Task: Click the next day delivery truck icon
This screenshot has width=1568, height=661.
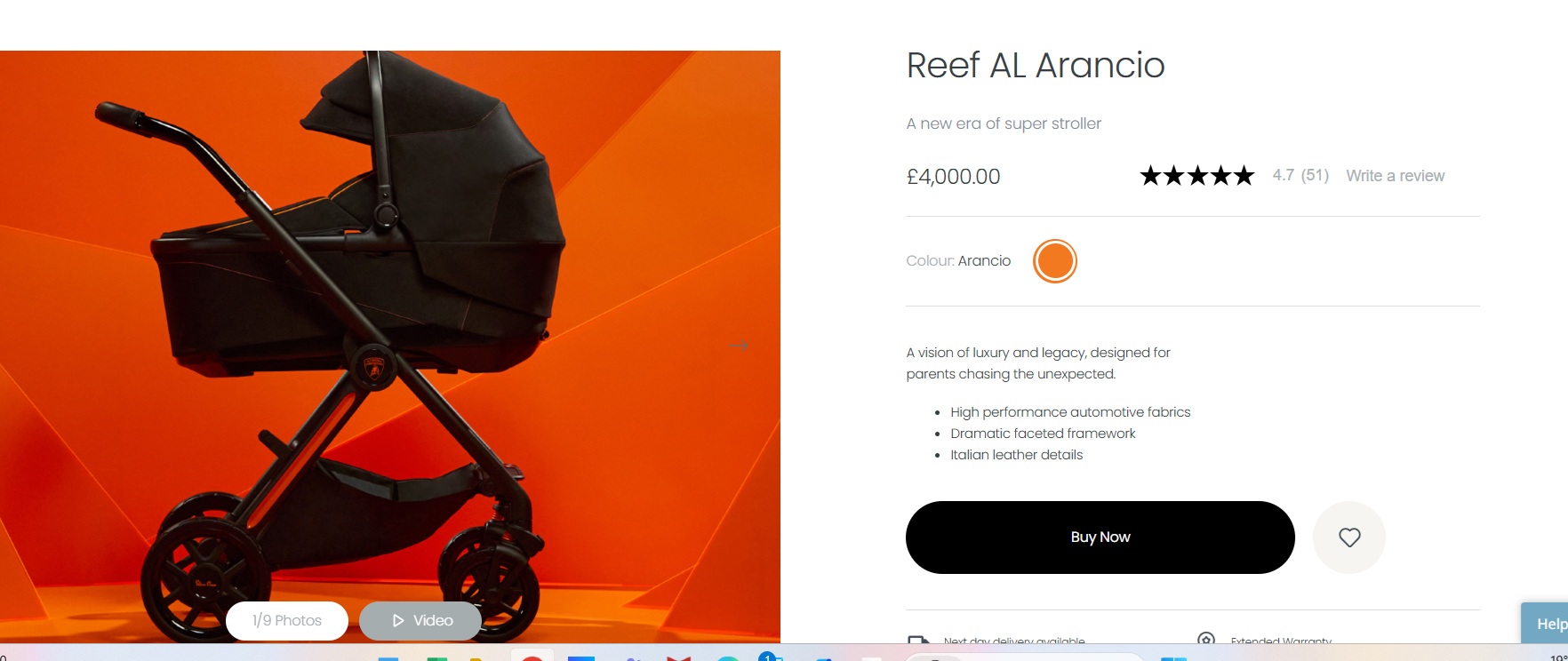Action: [x=918, y=639]
